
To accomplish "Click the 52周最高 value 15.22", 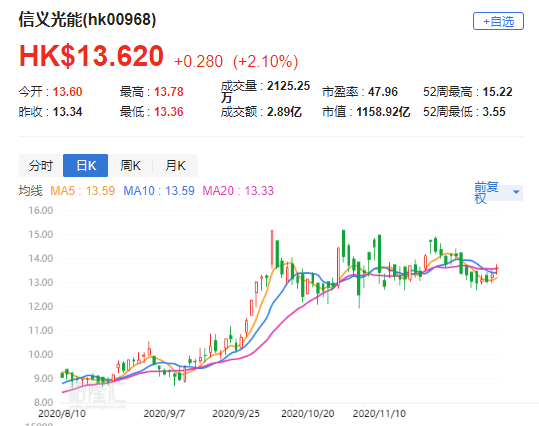I will [x=497, y=92].
